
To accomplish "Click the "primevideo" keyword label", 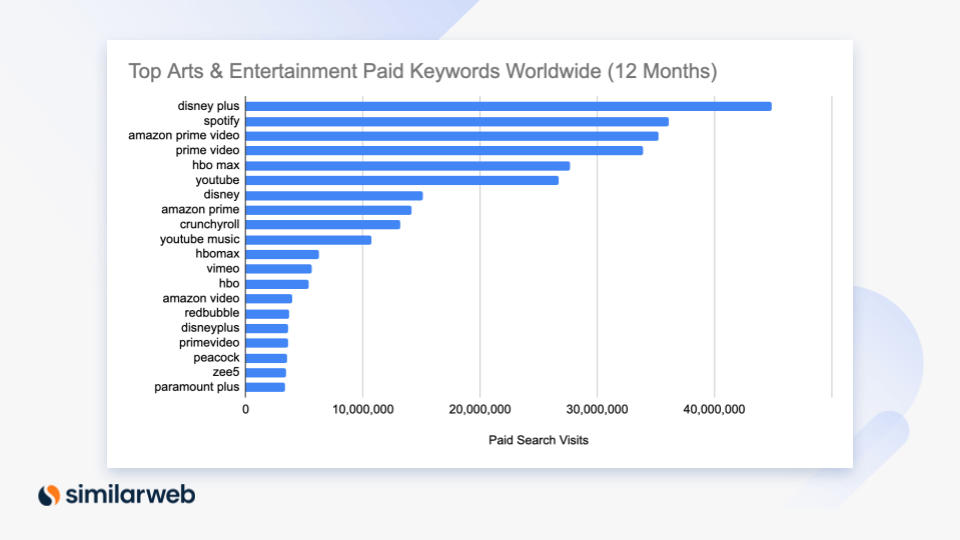I will (x=209, y=343).
